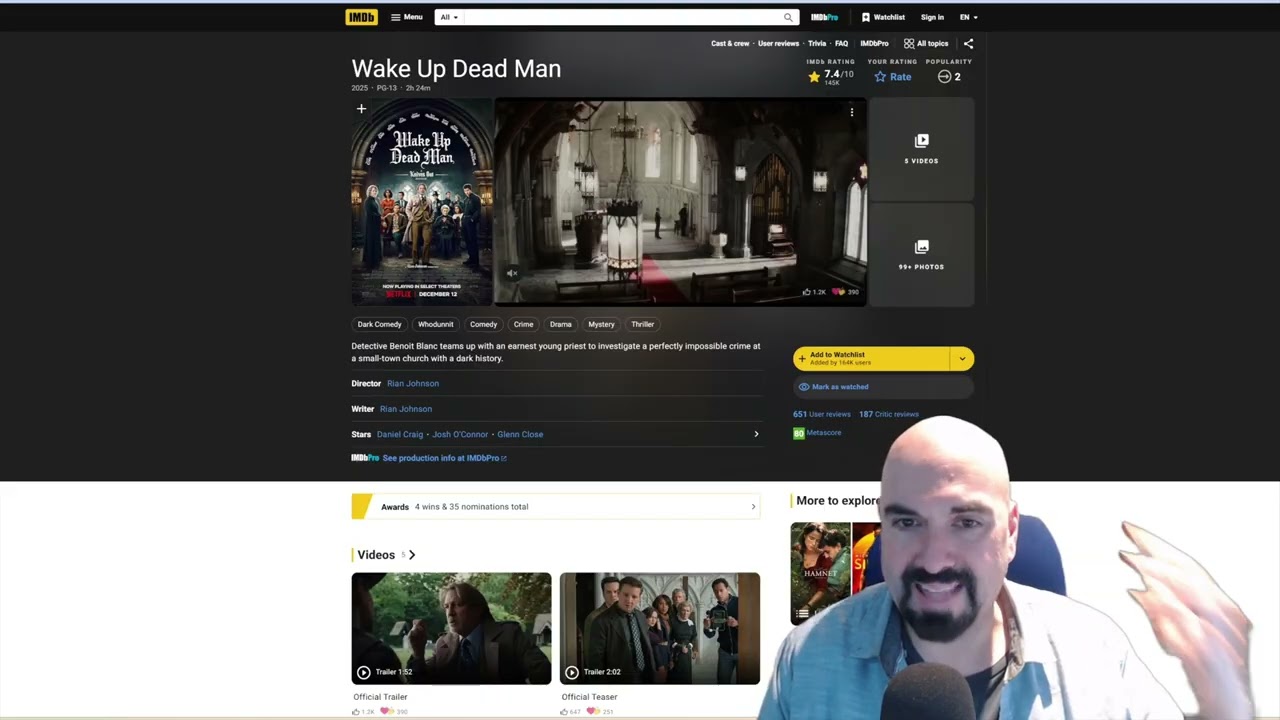This screenshot has height=720, width=1280.
Task: Click the main trailer video frame
Action: (x=680, y=201)
